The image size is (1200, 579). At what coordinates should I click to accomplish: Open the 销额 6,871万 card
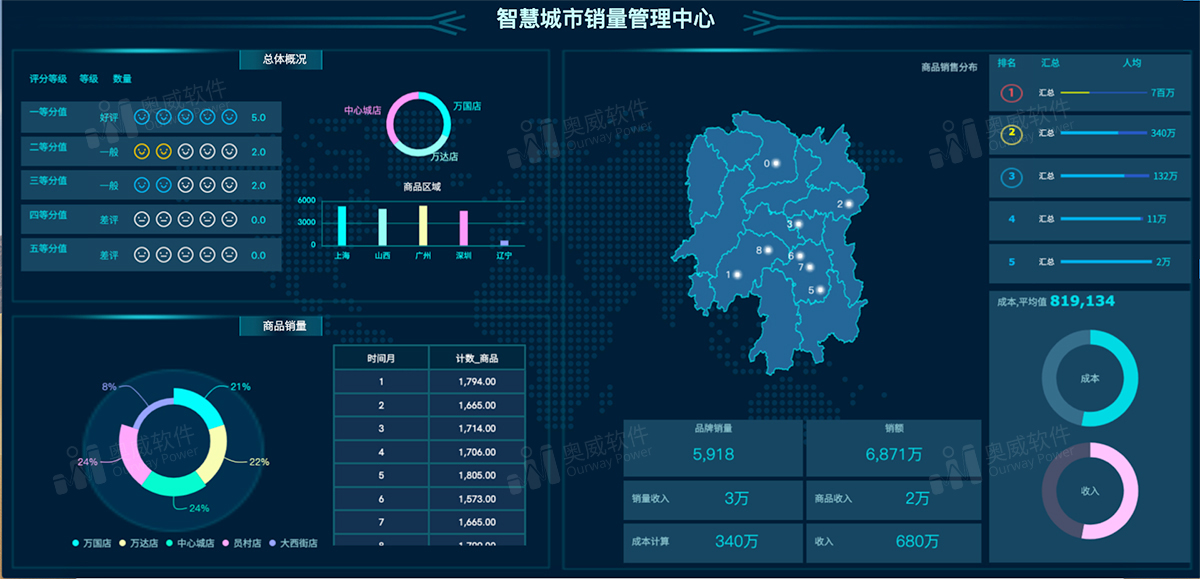[893, 448]
